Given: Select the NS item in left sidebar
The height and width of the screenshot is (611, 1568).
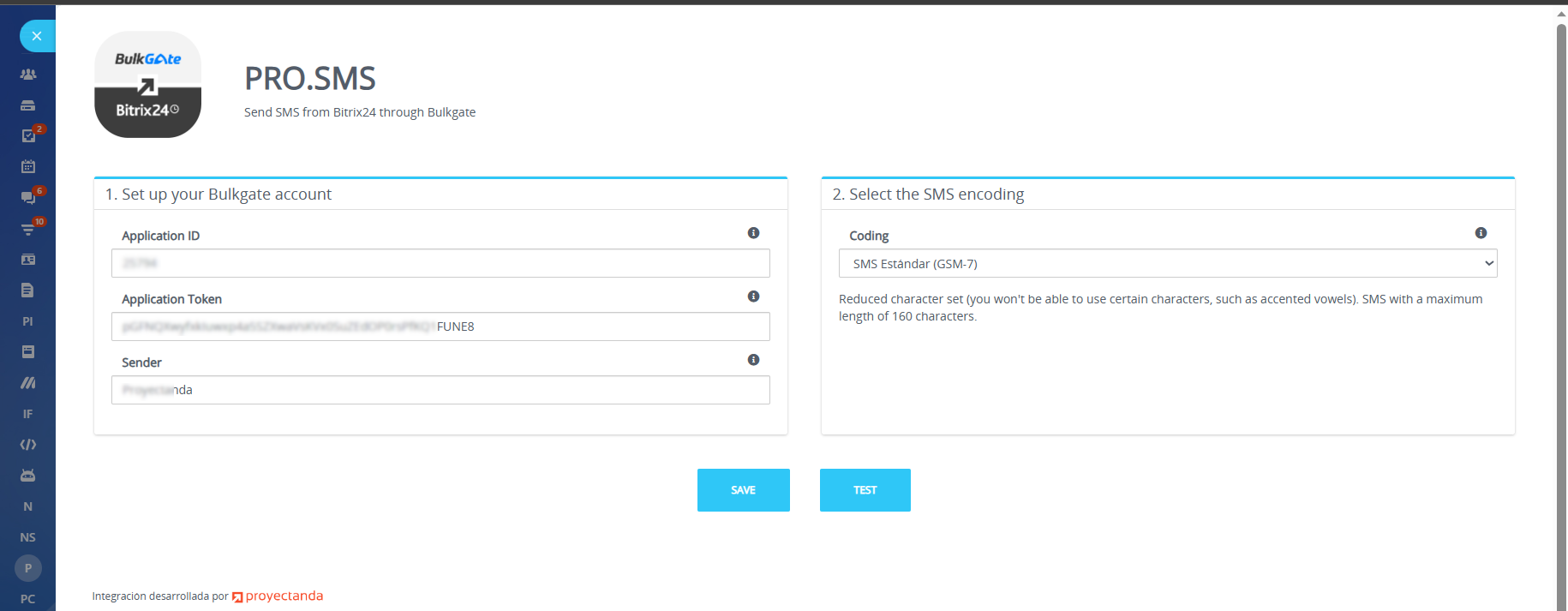Looking at the screenshot, I should coord(28,537).
